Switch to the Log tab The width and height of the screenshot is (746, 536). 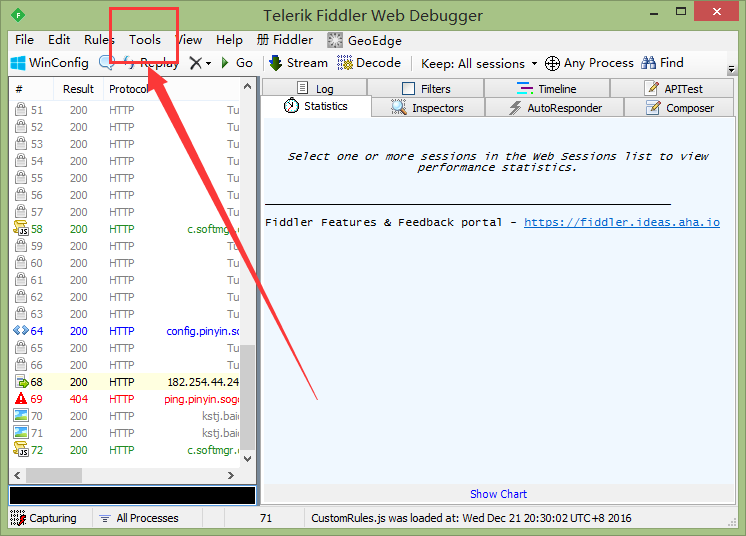314,88
